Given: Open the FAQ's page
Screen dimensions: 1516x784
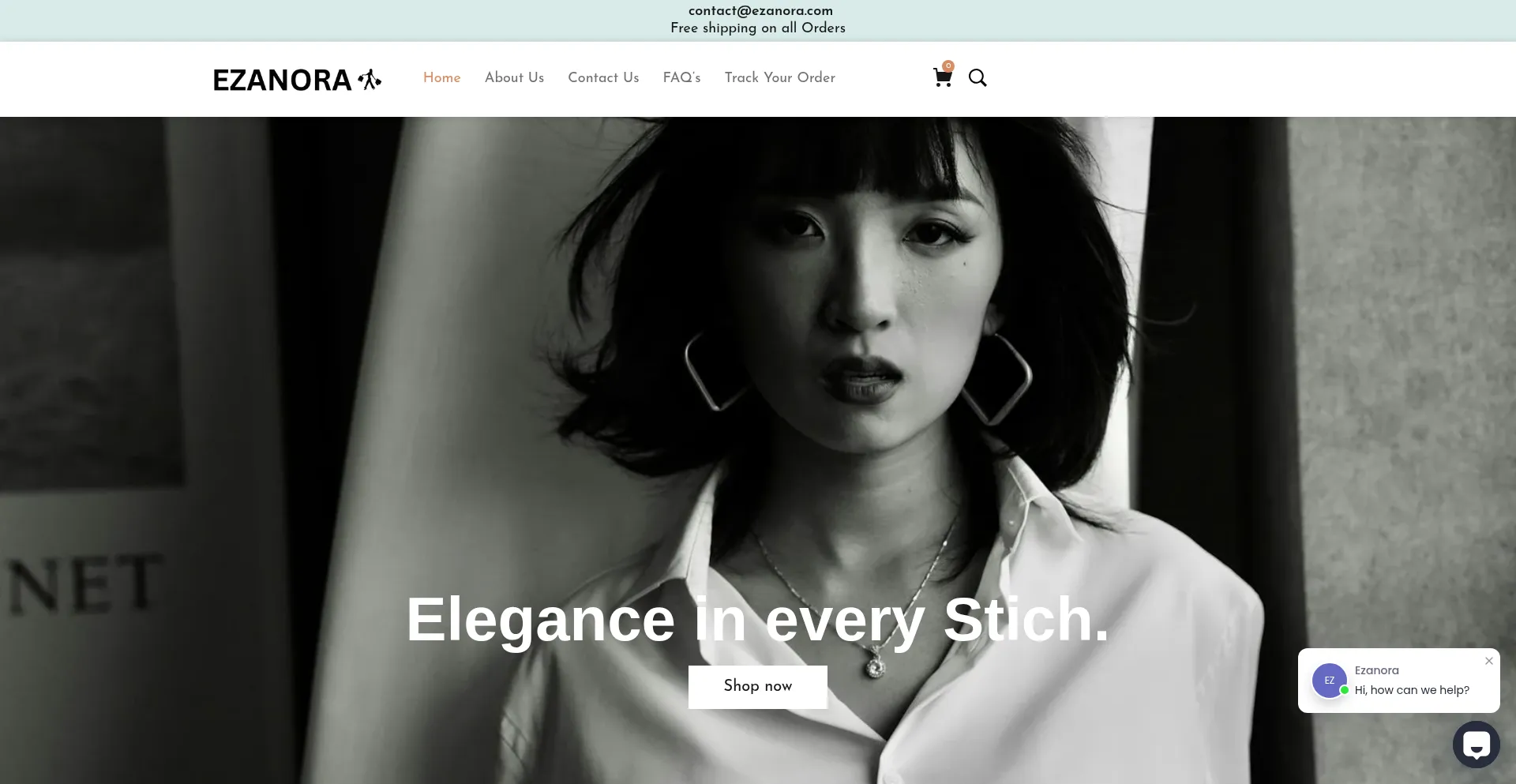Looking at the screenshot, I should pos(681,77).
